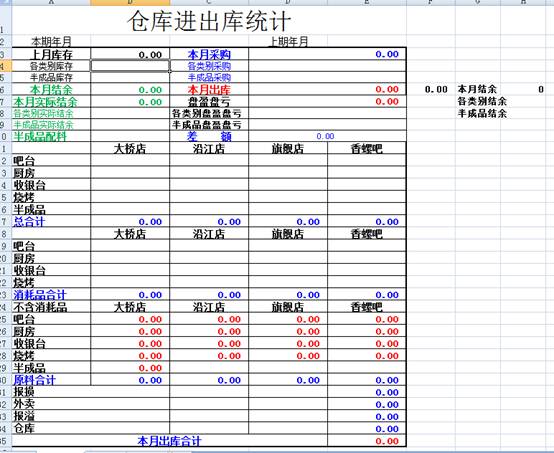554x453 pixels.
Task: Click the 半成品库存 label cell
Action: (51, 77)
